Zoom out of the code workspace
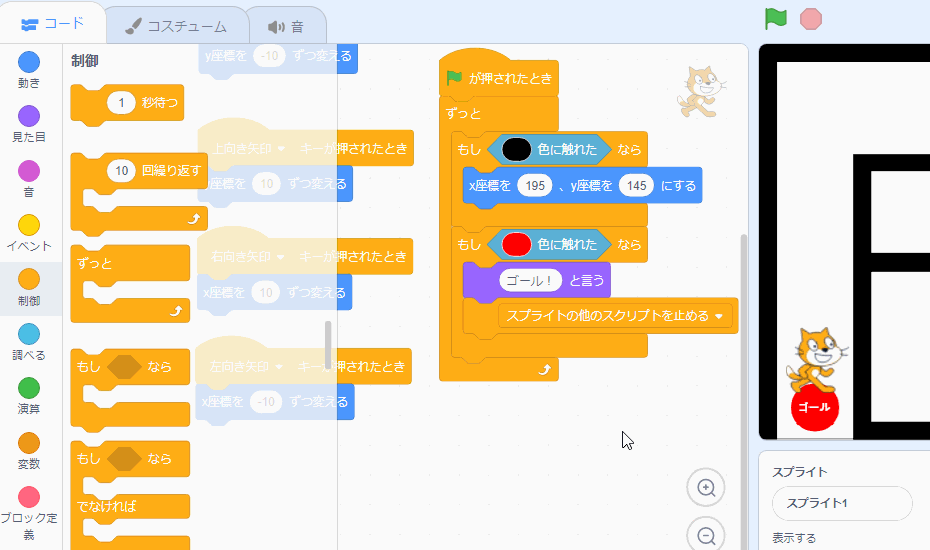This screenshot has width=930, height=550. click(706, 536)
